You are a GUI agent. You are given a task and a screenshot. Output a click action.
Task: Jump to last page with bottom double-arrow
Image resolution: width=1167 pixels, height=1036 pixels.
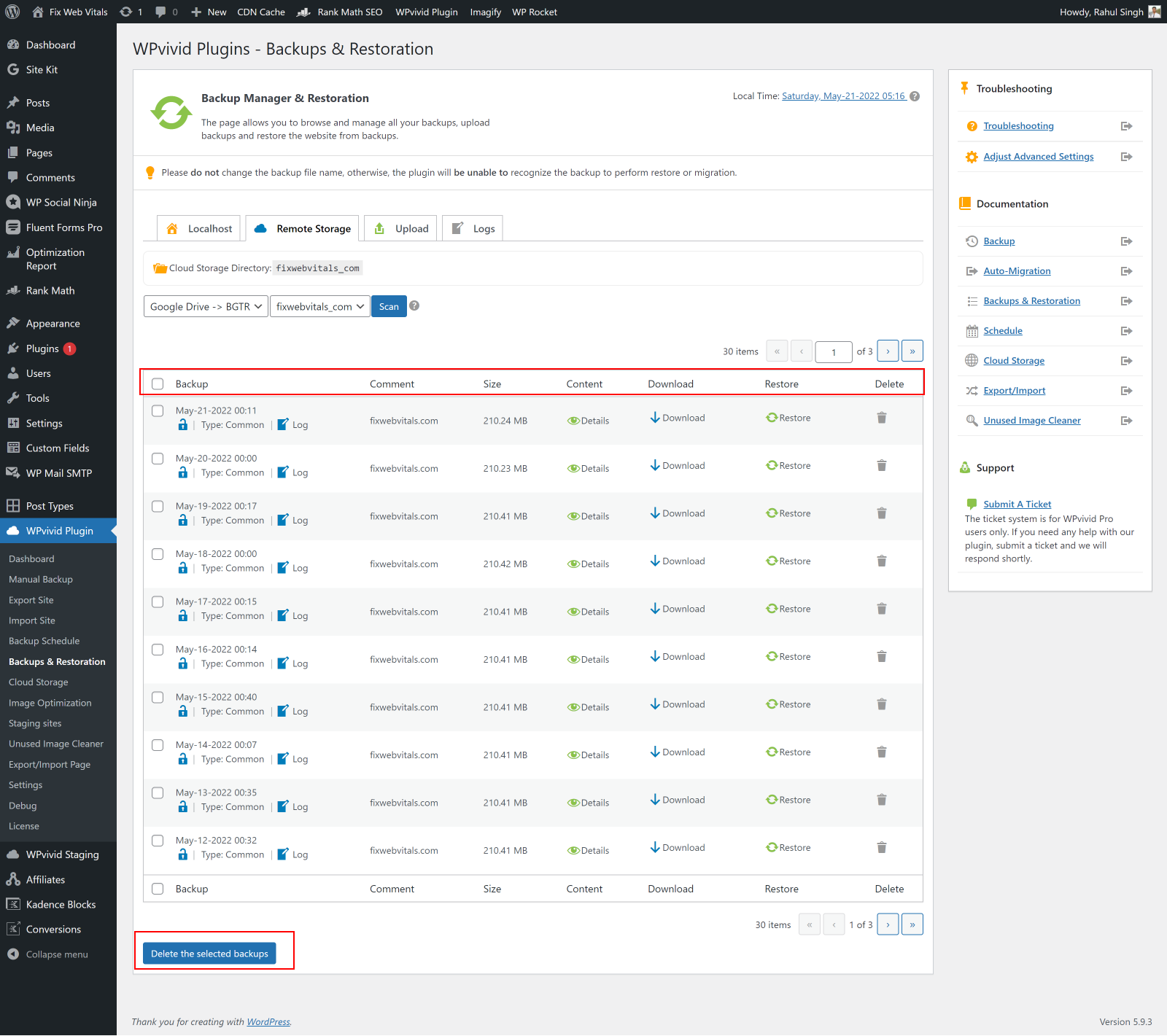click(x=912, y=924)
